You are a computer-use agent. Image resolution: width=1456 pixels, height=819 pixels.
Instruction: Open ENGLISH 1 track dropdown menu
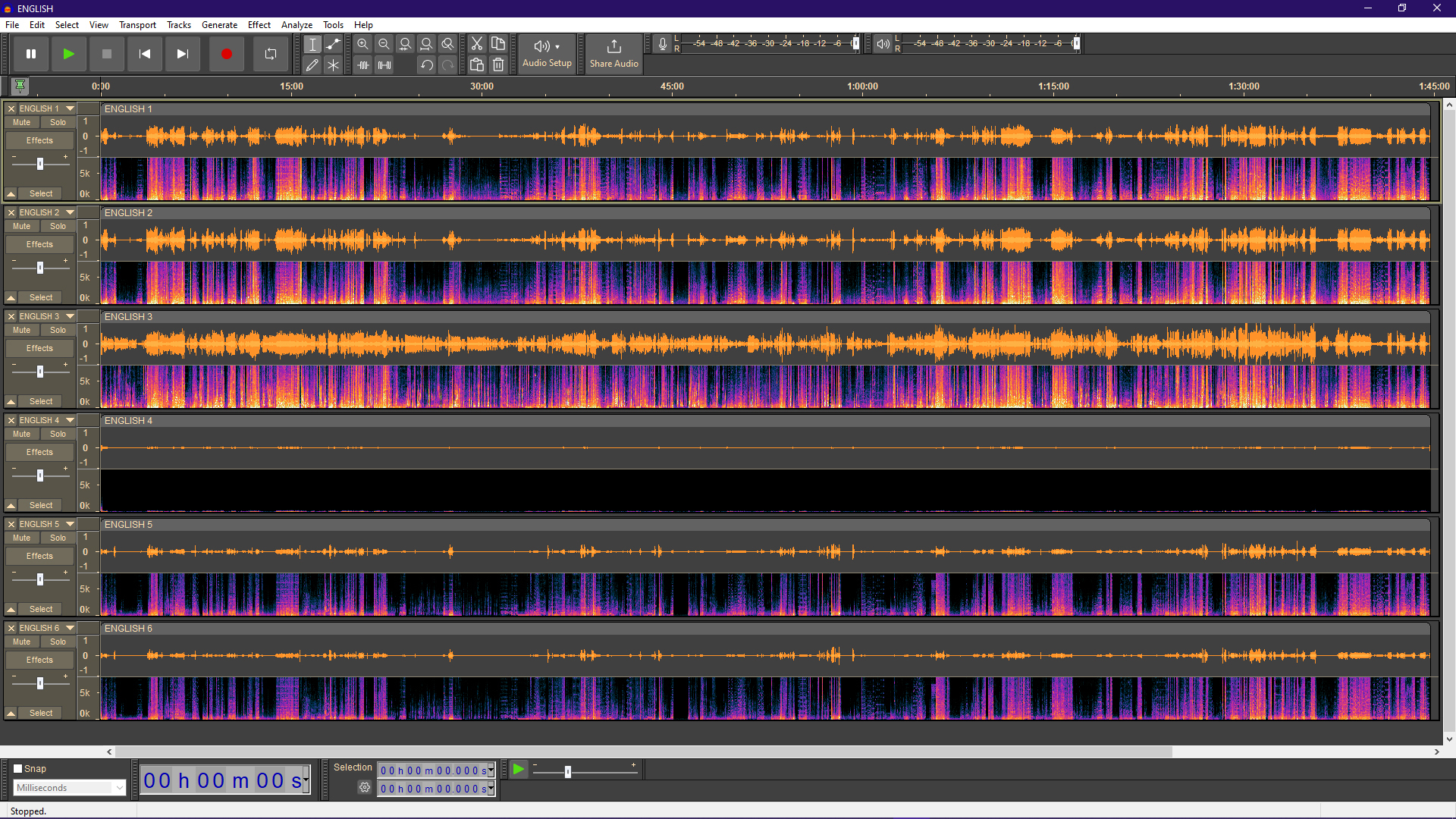(70, 108)
